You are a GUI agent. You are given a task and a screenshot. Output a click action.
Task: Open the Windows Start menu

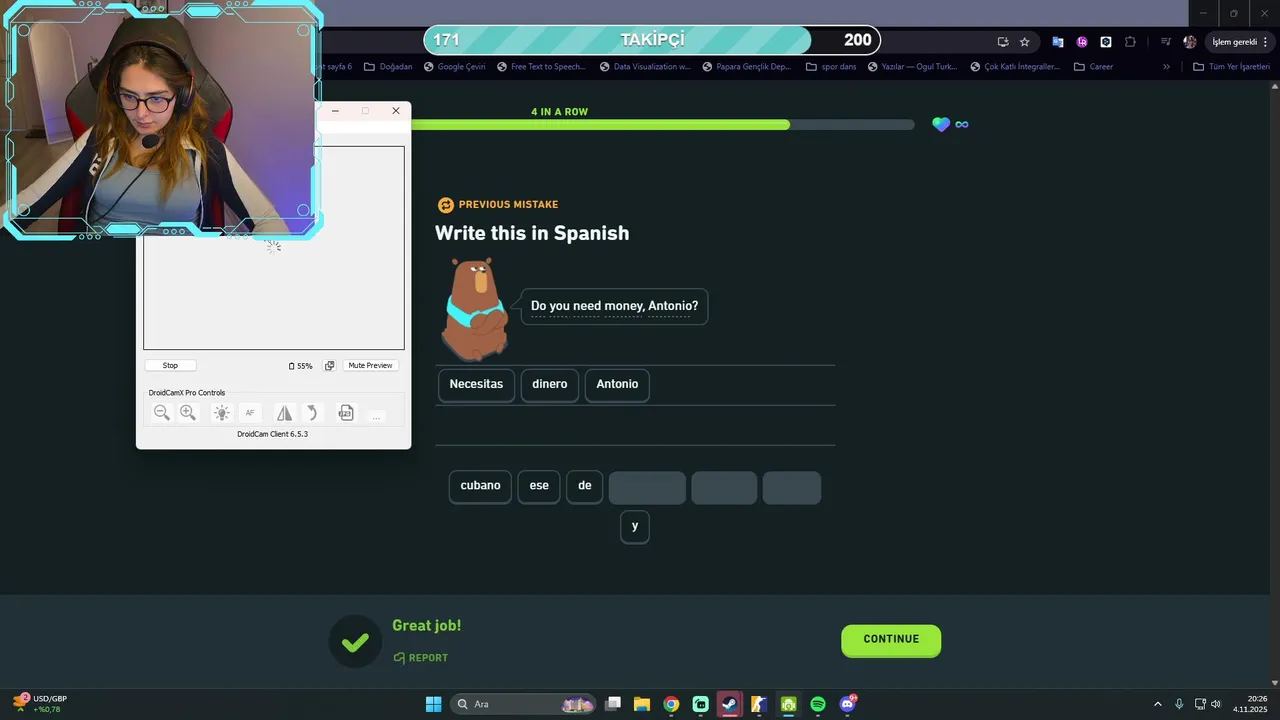click(x=433, y=704)
